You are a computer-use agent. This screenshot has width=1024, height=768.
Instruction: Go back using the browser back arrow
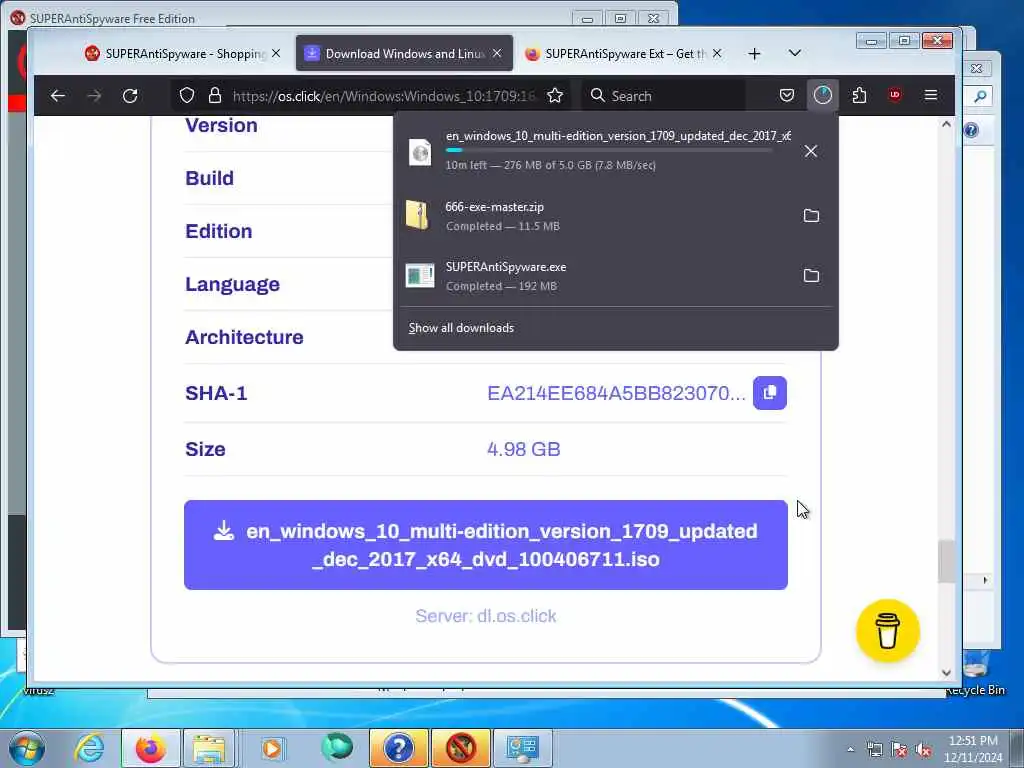[57, 96]
